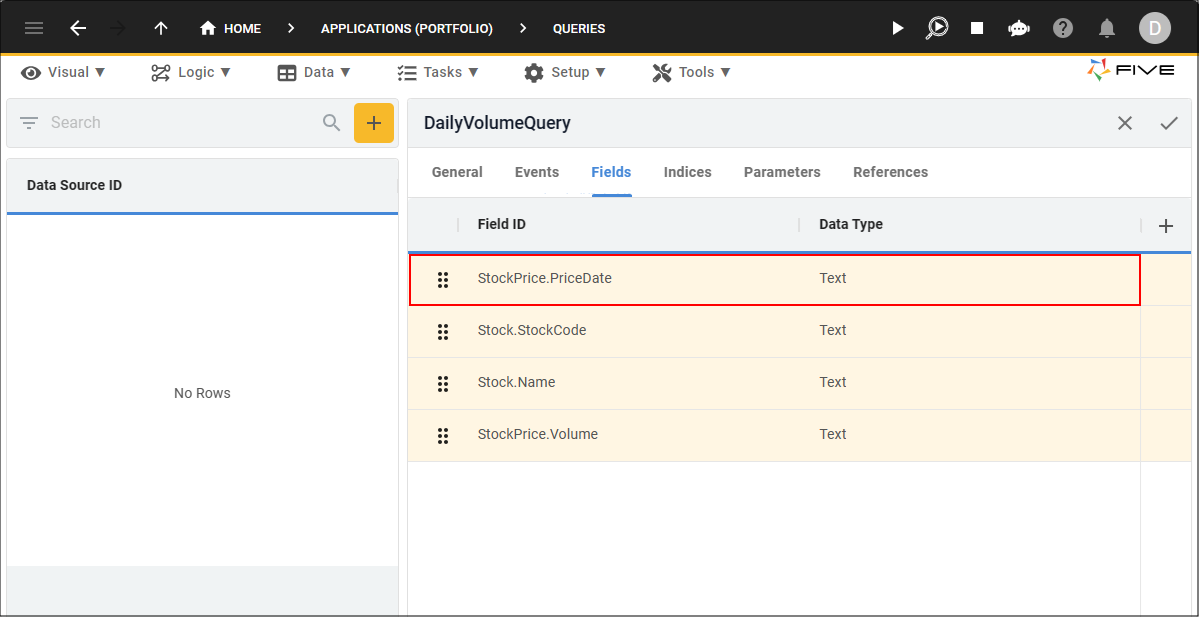Switch to the Events tab
This screenshot has width=1199, height=617.
537,172
